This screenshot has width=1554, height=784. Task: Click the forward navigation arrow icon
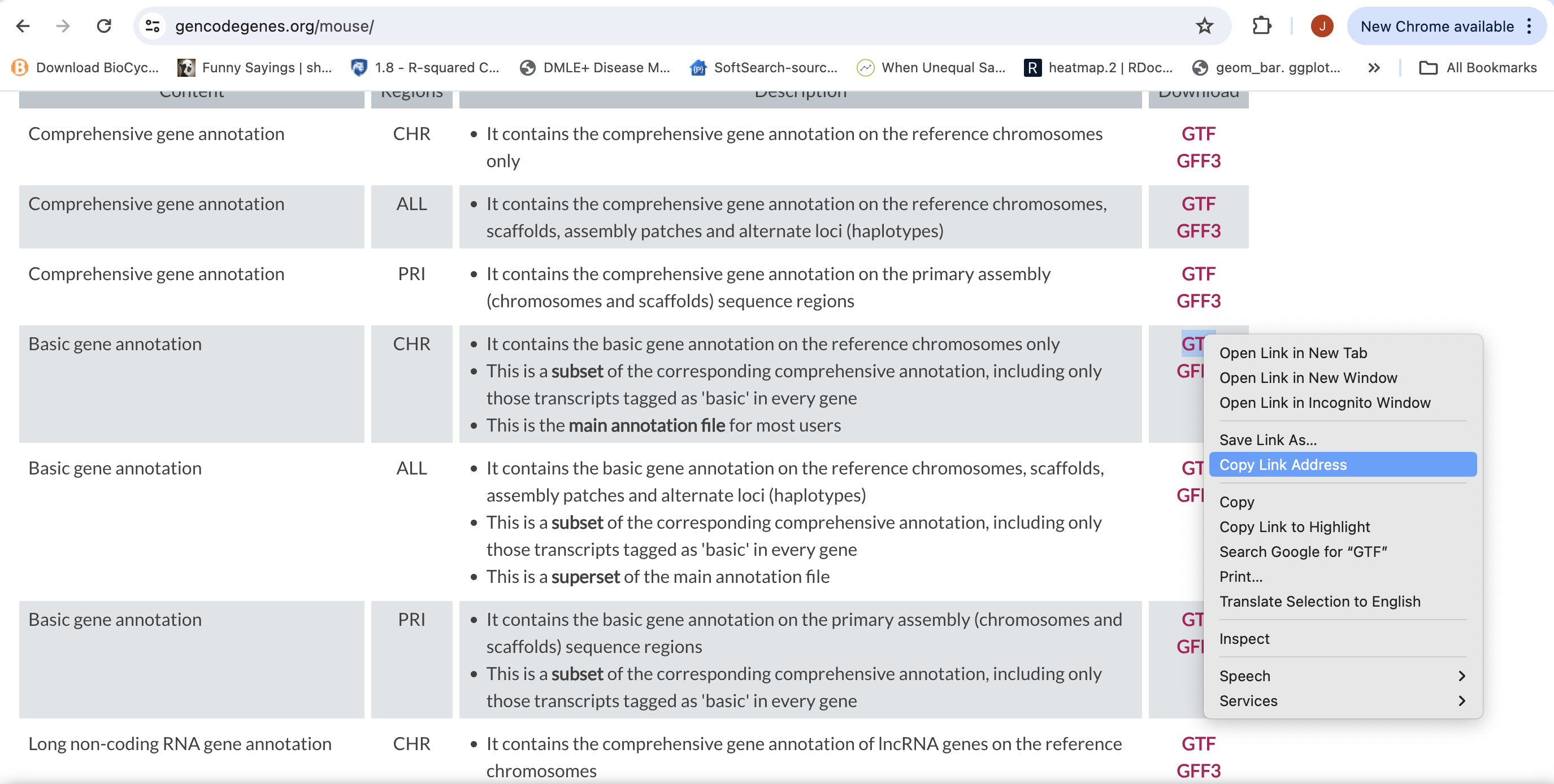coord(62,26)
